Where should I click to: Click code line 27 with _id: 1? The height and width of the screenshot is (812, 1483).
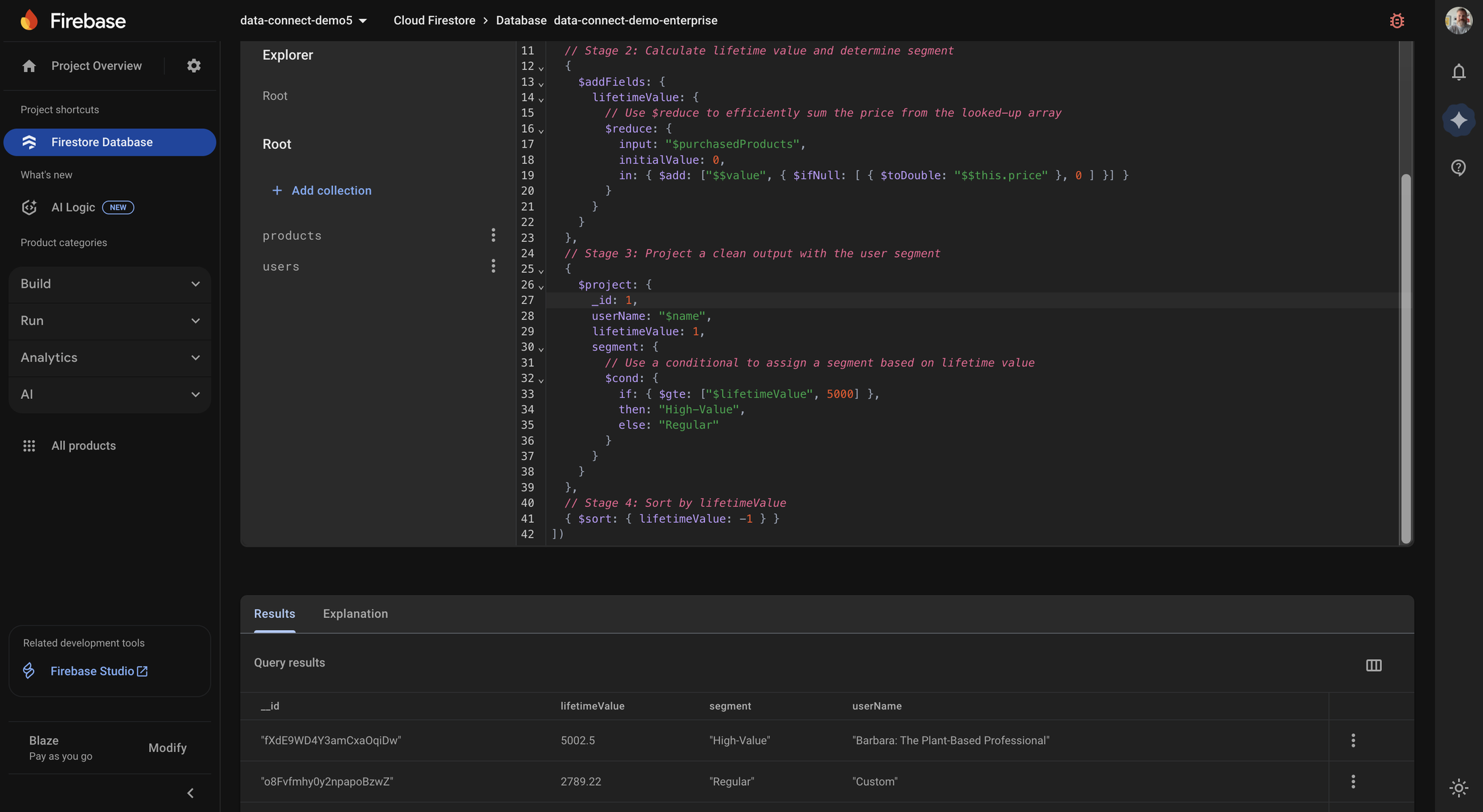click(971, 301)
